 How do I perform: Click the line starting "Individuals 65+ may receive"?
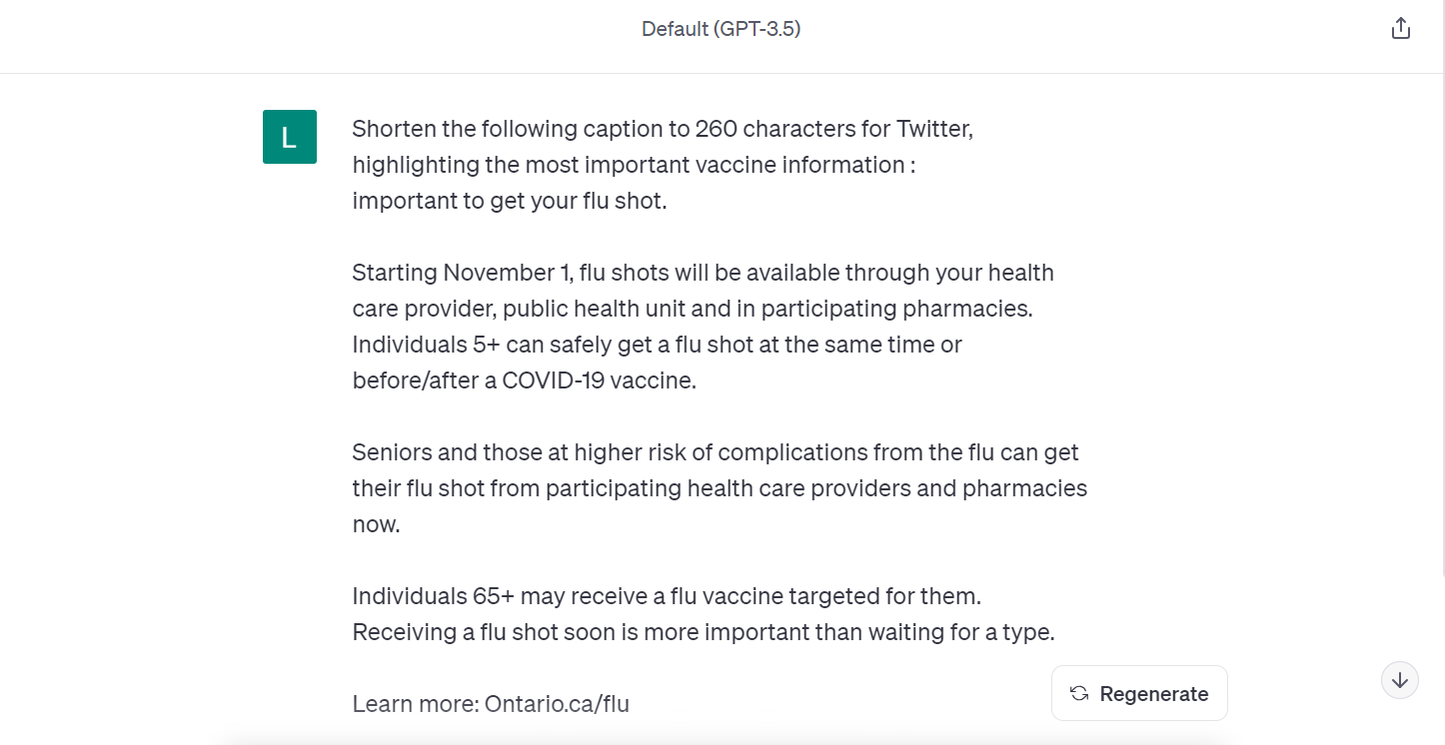pos(667,597)
